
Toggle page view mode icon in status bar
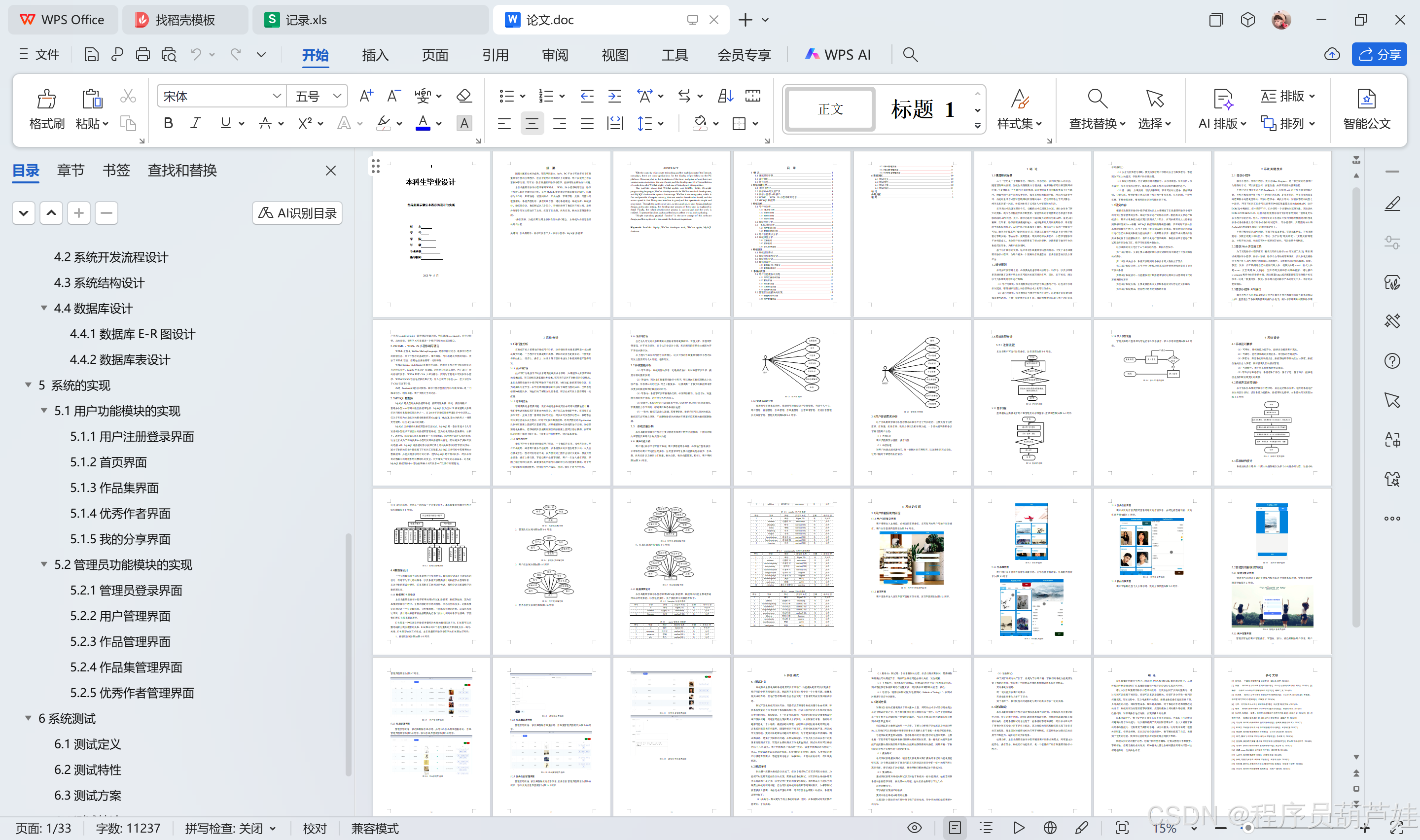pos(955,828)
